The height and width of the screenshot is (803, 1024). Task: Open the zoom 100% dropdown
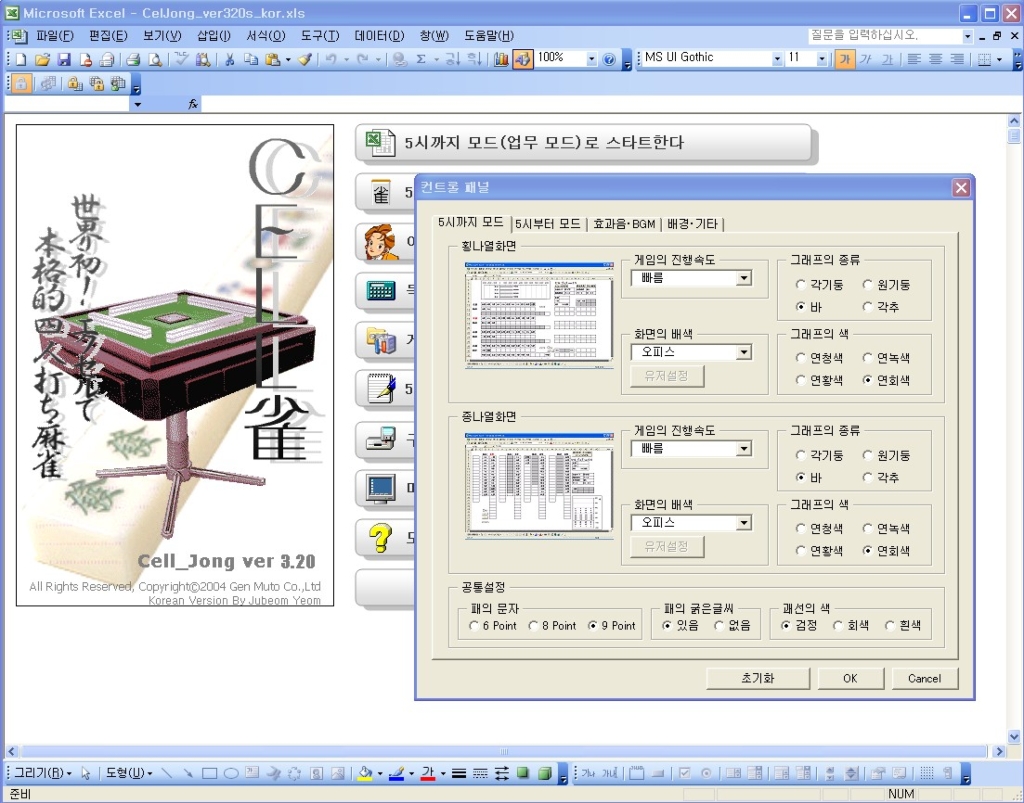[591, 59]
